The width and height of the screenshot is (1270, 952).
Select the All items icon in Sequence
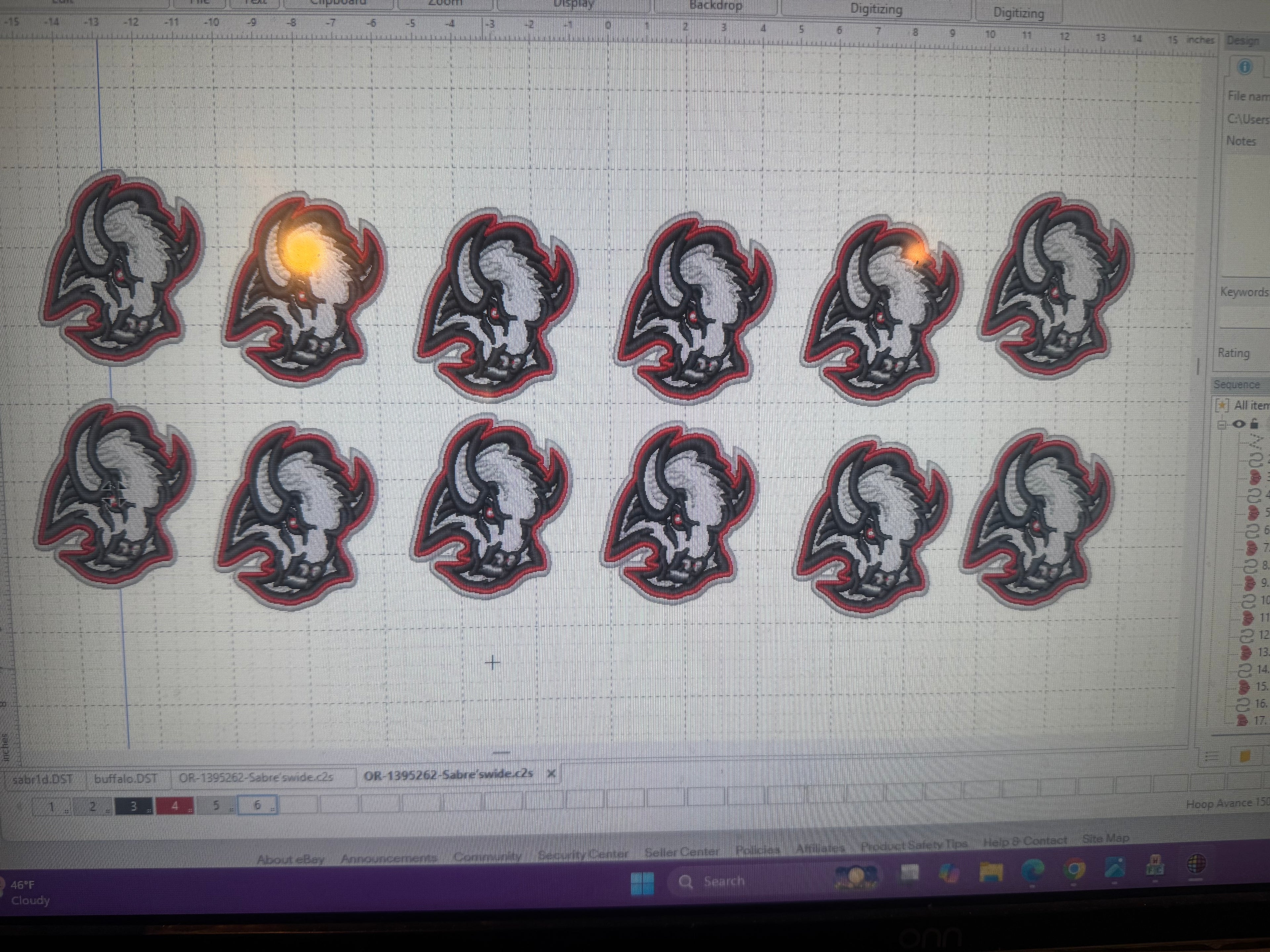pos(1222,405)
